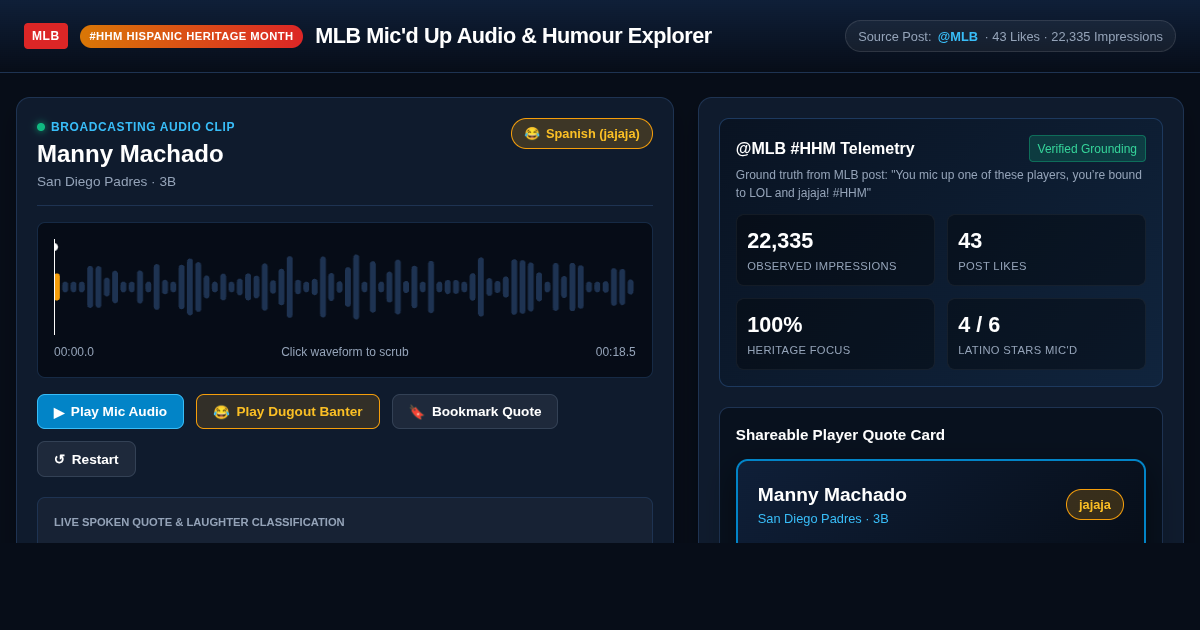Click the Broadcasting Audio Clip status label

(143, 127)
